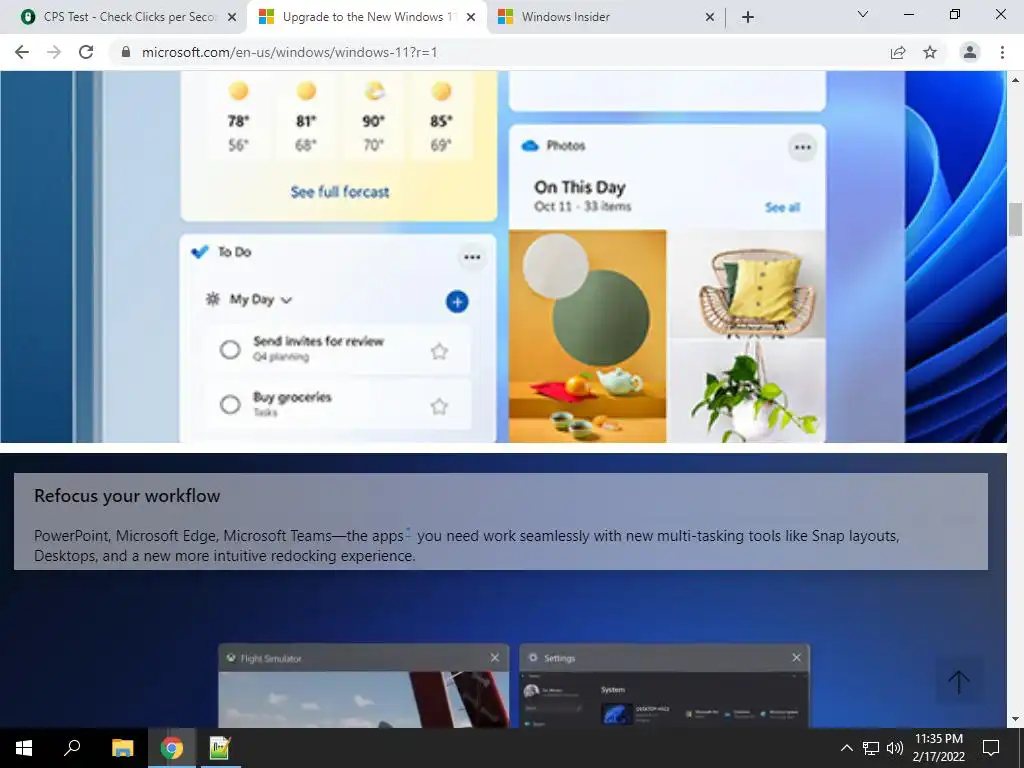Image resolution: width=1024 pixels, height=768 pixels.
Task: Open a new browser tab
Action: 748,17
